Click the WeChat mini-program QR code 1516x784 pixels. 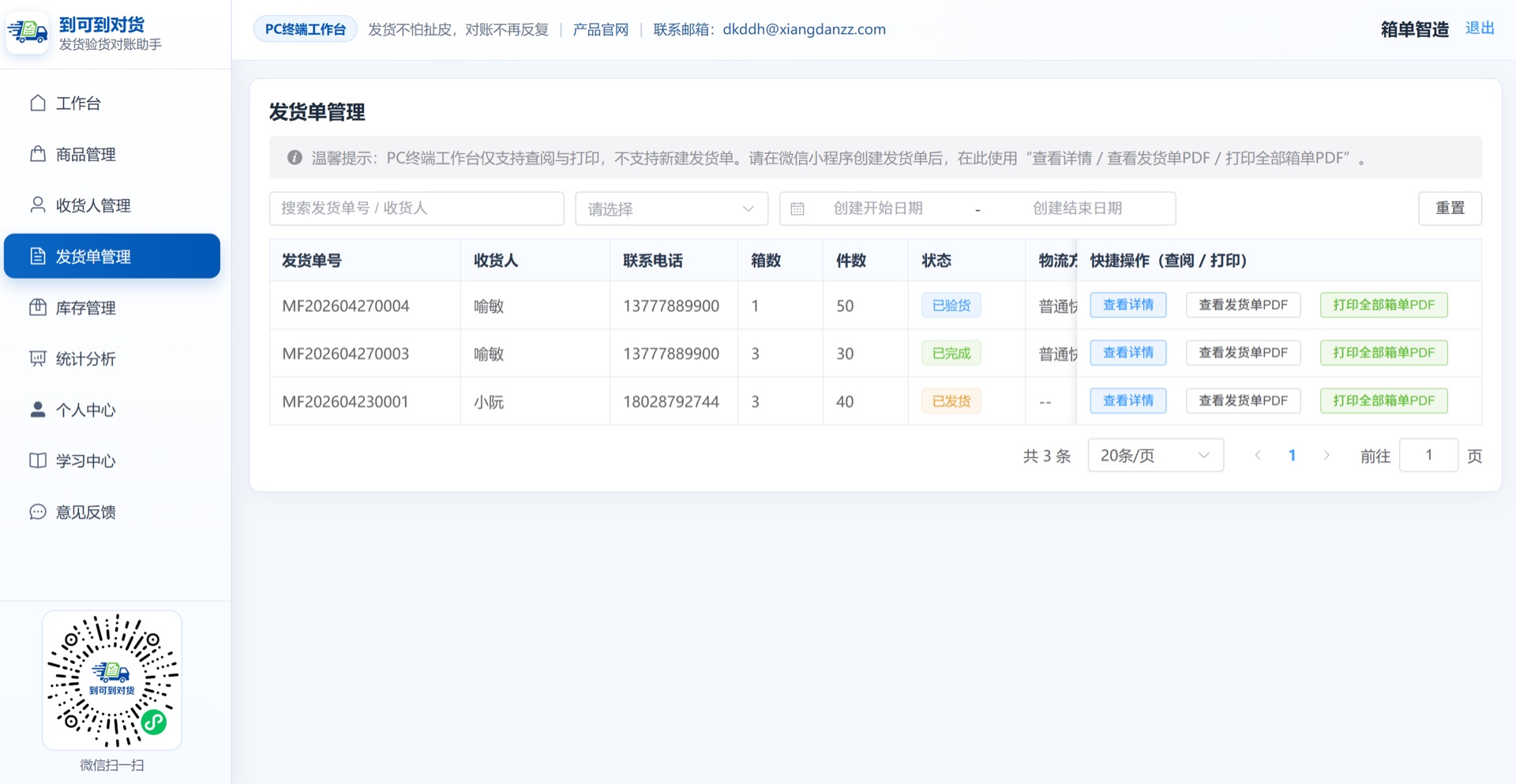(x=112, y=680)
